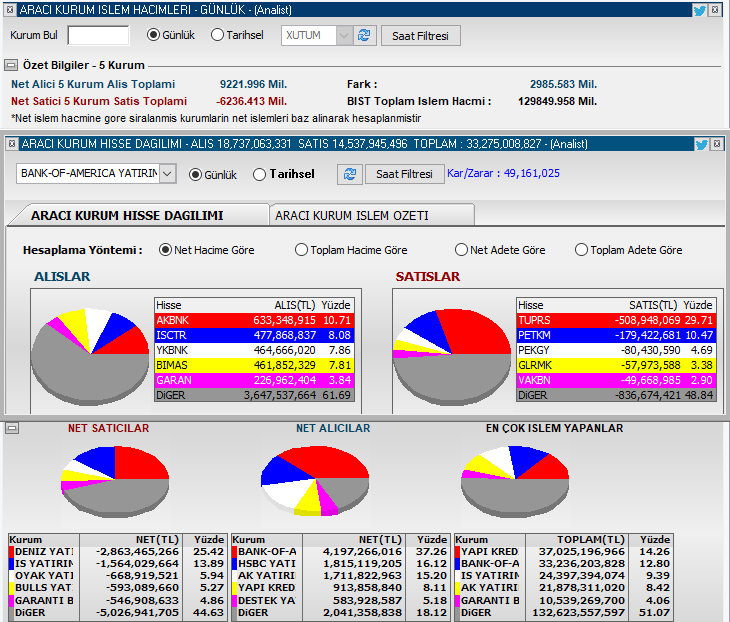
Task: Click refresh icon next to XUTUM dropdown
Action: click(x=364, y=35)
